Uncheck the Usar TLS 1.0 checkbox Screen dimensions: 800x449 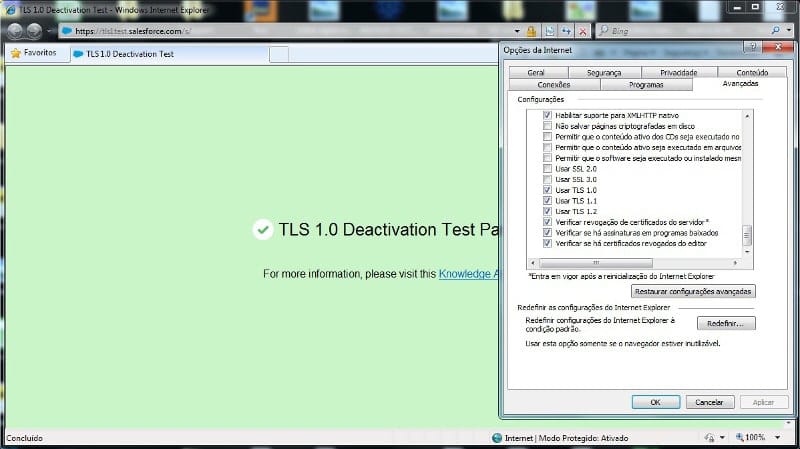tap(547, 190)
